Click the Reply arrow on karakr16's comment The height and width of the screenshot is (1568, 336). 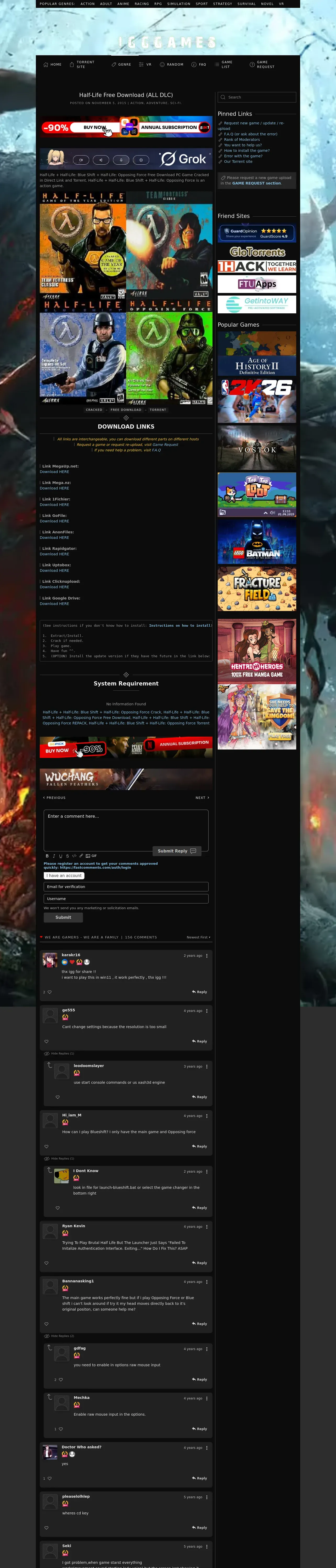[199, 992]
